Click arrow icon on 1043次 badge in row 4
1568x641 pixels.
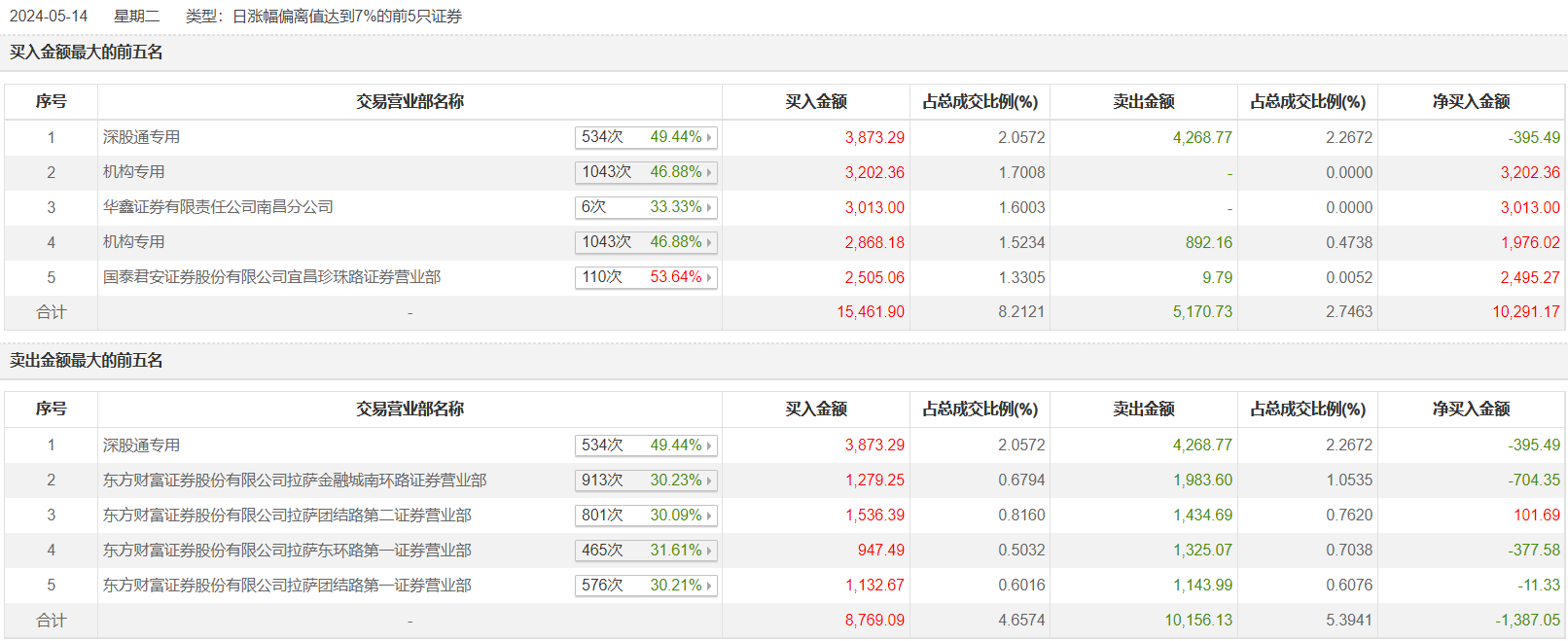coord(709,242)
